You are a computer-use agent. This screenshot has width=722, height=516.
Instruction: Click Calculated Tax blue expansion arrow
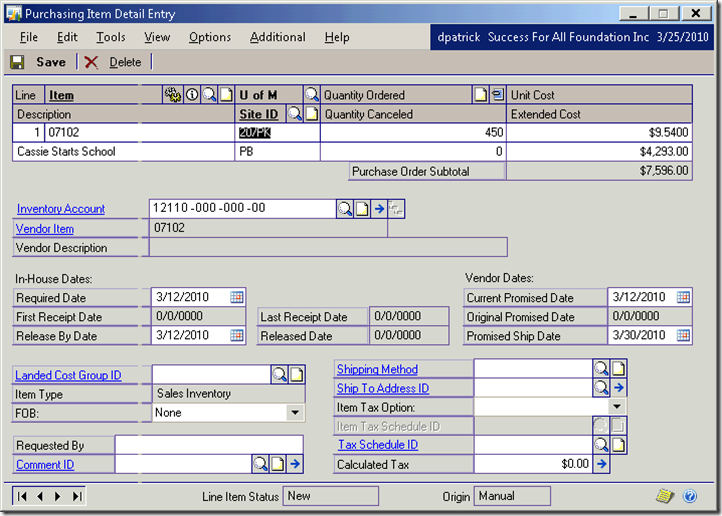[x=601, y=464]
